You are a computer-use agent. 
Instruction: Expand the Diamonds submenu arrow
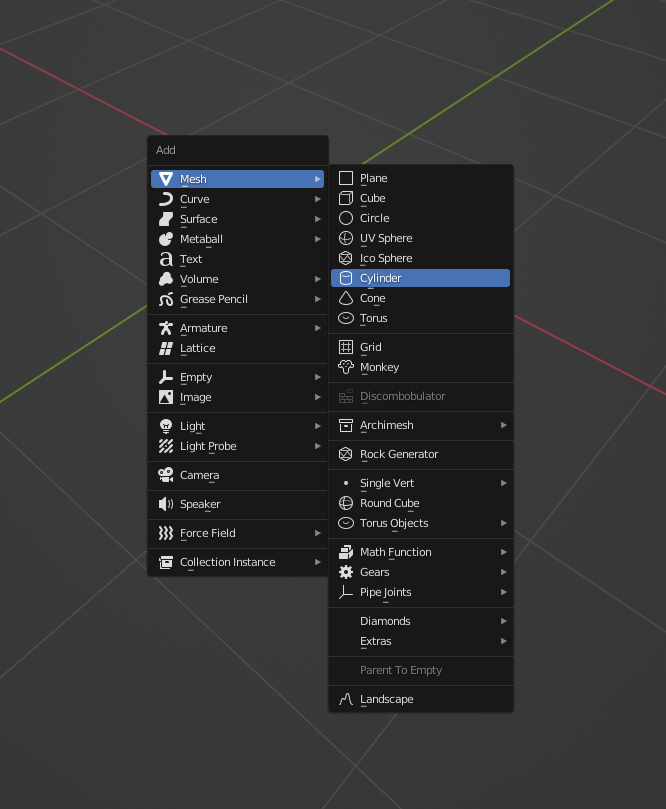coord(503,621)
